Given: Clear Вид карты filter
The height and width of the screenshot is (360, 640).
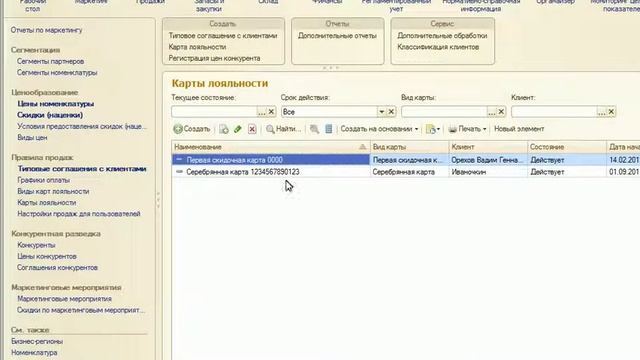Looking at the screenshot, I should pyautogui.click(x=501, y=111).
